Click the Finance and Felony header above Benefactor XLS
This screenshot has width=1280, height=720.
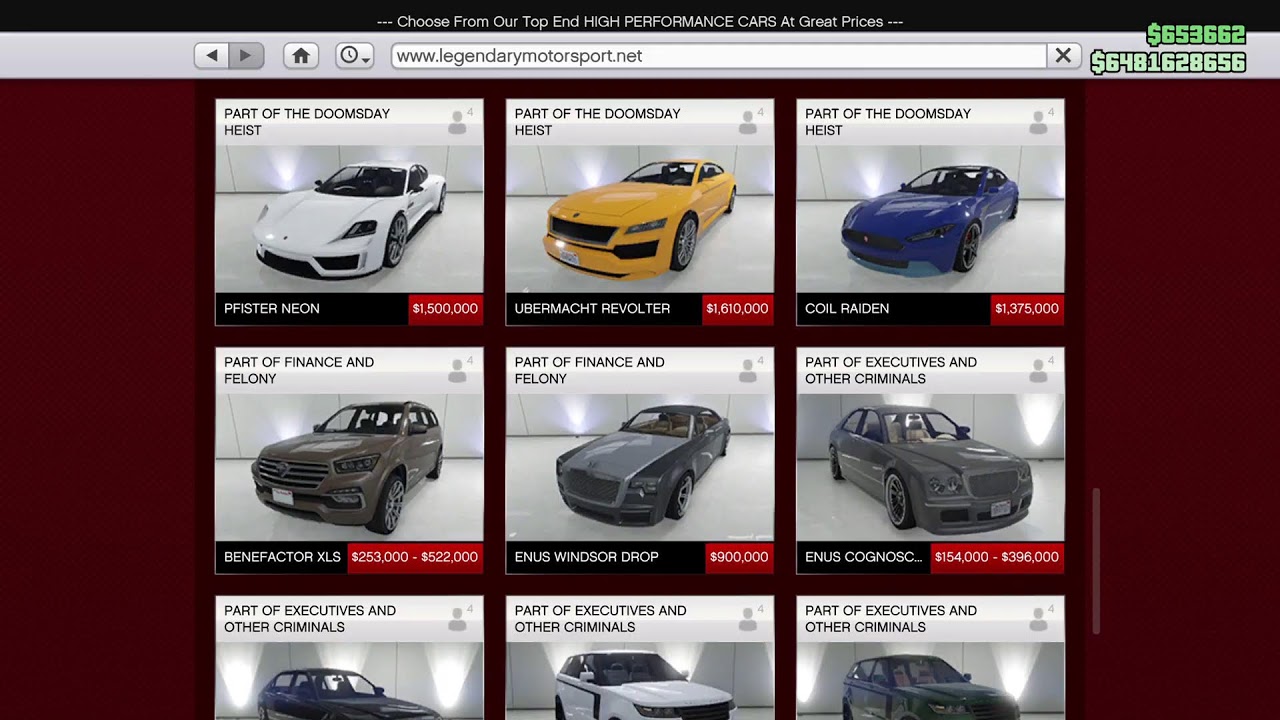coord(299,370)
